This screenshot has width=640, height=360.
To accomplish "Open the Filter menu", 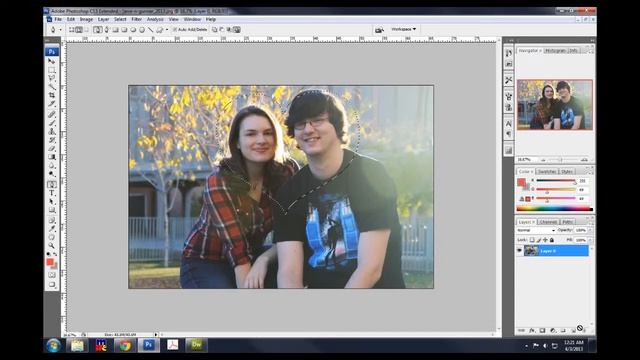I will [x=136, y=19].
